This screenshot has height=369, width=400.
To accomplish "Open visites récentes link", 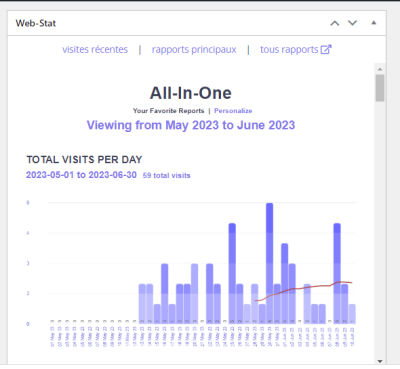I will point(95,50).
